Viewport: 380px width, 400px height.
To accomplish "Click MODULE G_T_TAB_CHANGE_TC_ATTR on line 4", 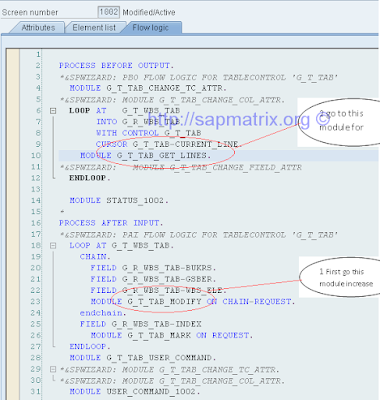I will [148, 88].
